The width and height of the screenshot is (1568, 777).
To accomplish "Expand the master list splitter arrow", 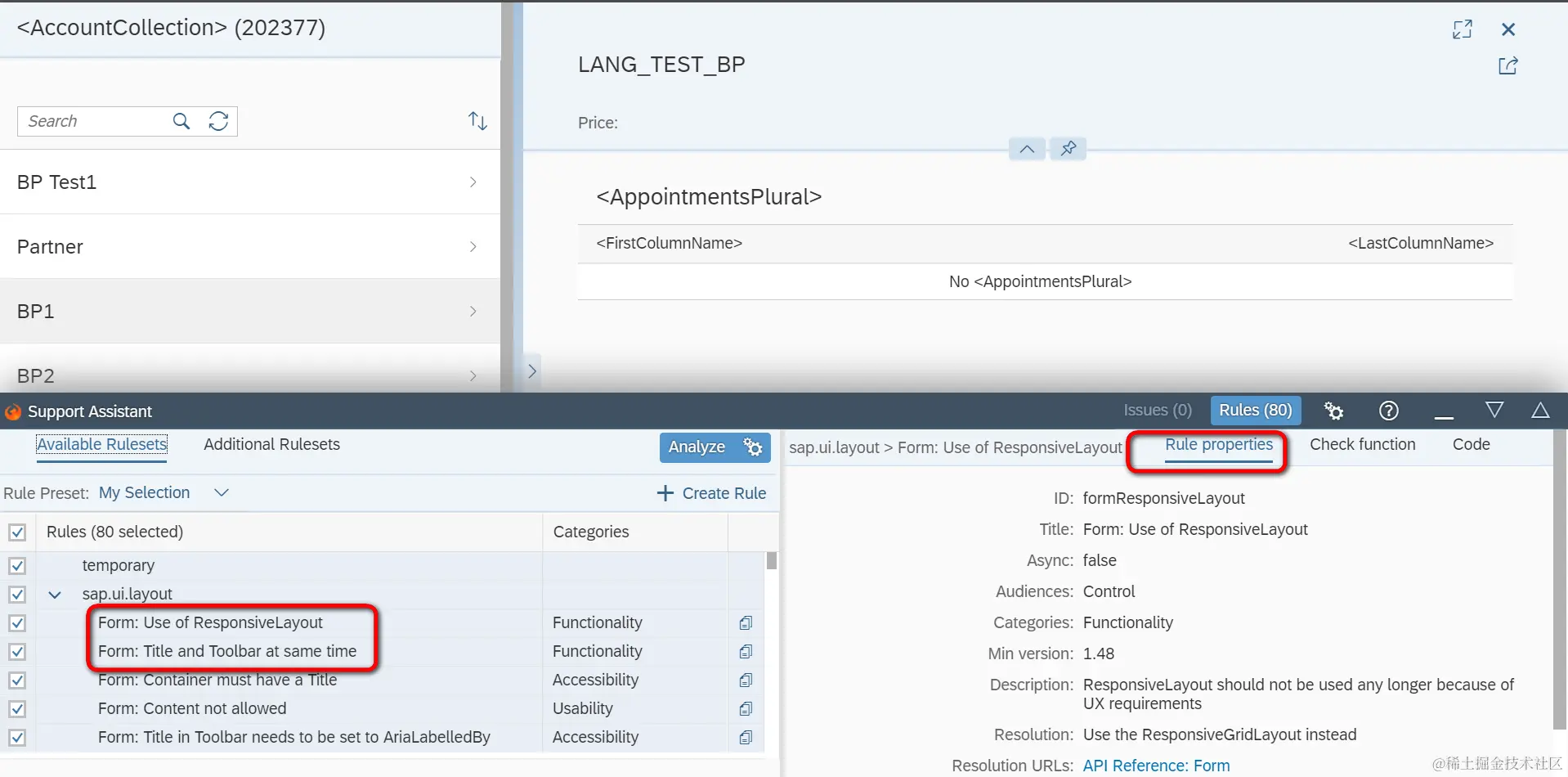I will coord(532,371).
